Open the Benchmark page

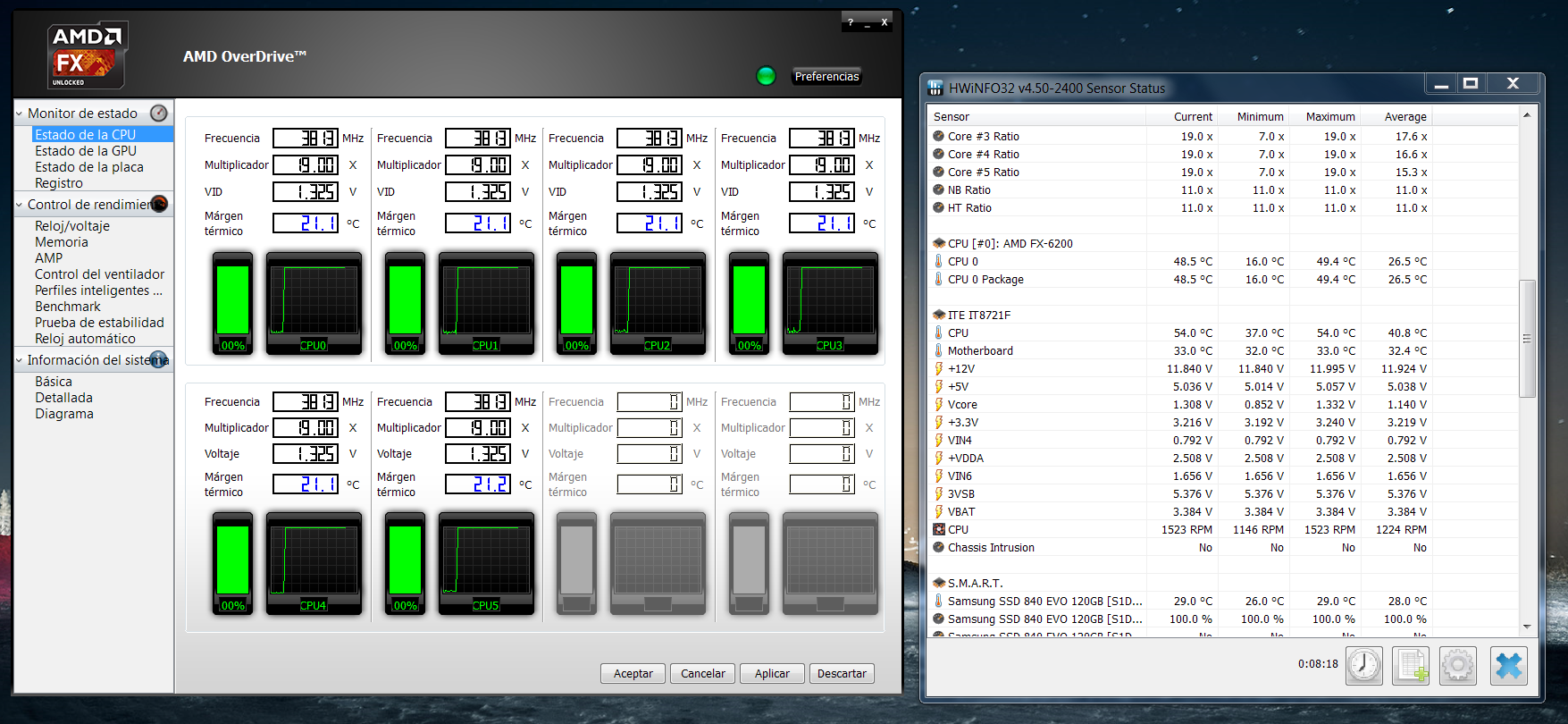pos(68,307)
